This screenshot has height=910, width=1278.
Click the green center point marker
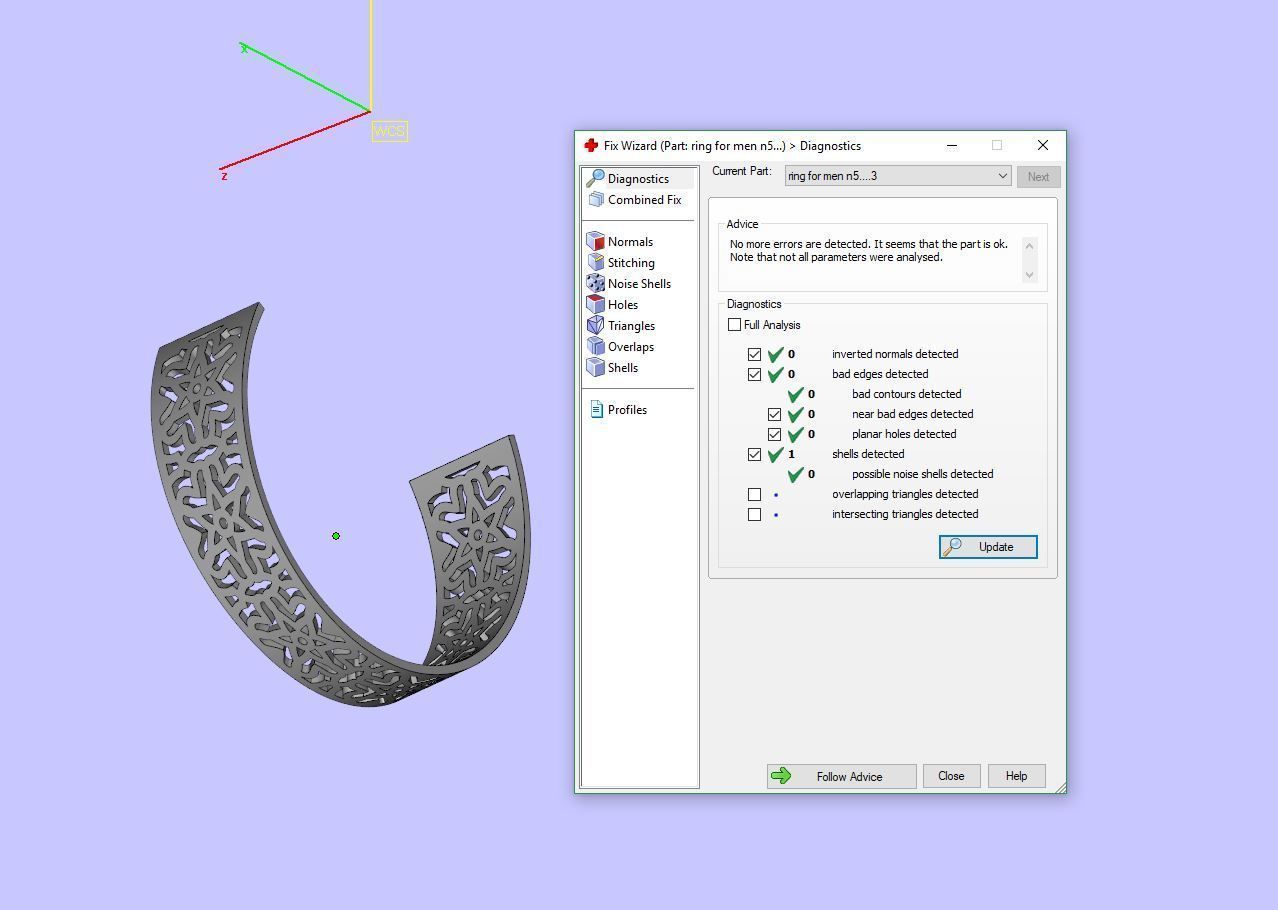coord(336,536)
